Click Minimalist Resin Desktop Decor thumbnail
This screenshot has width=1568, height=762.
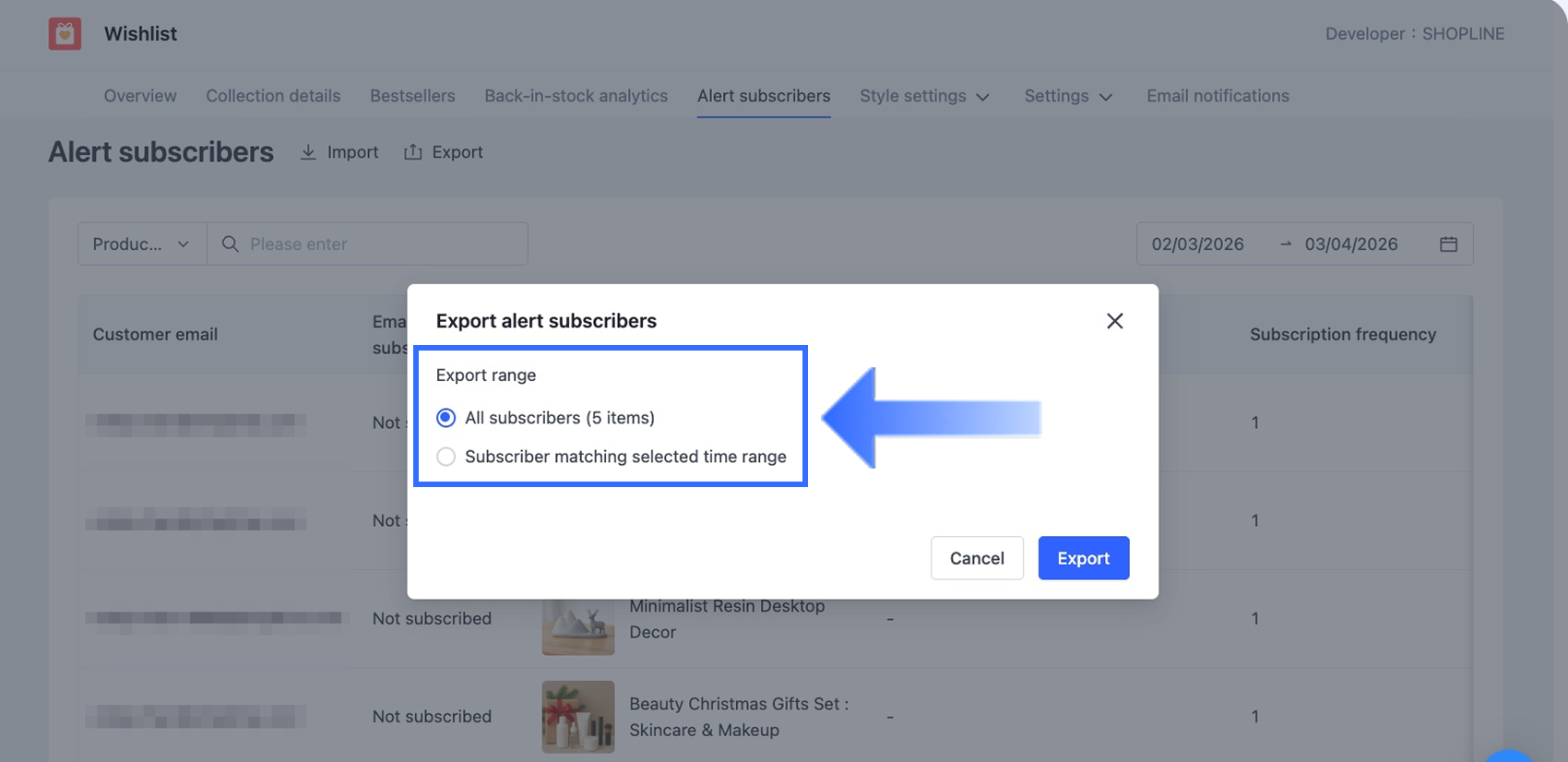(x=578, y=627)
